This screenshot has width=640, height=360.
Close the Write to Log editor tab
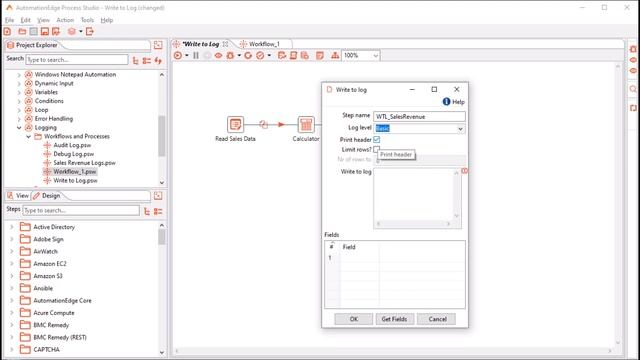tap(225, 44)
